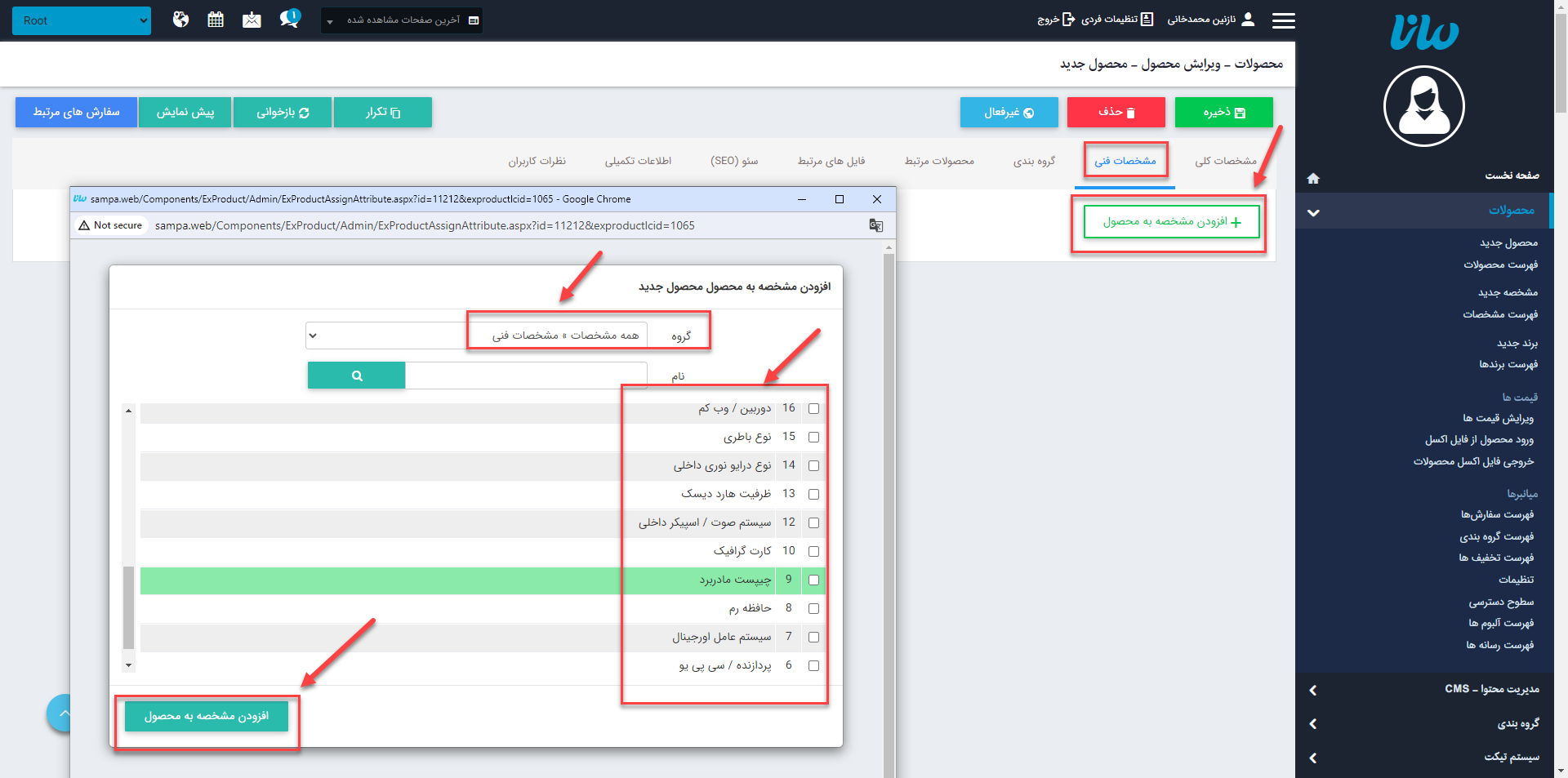Screen dimensions: 1568x778
Task: Click the red حذف delete button
Action: click(1116, 113)
